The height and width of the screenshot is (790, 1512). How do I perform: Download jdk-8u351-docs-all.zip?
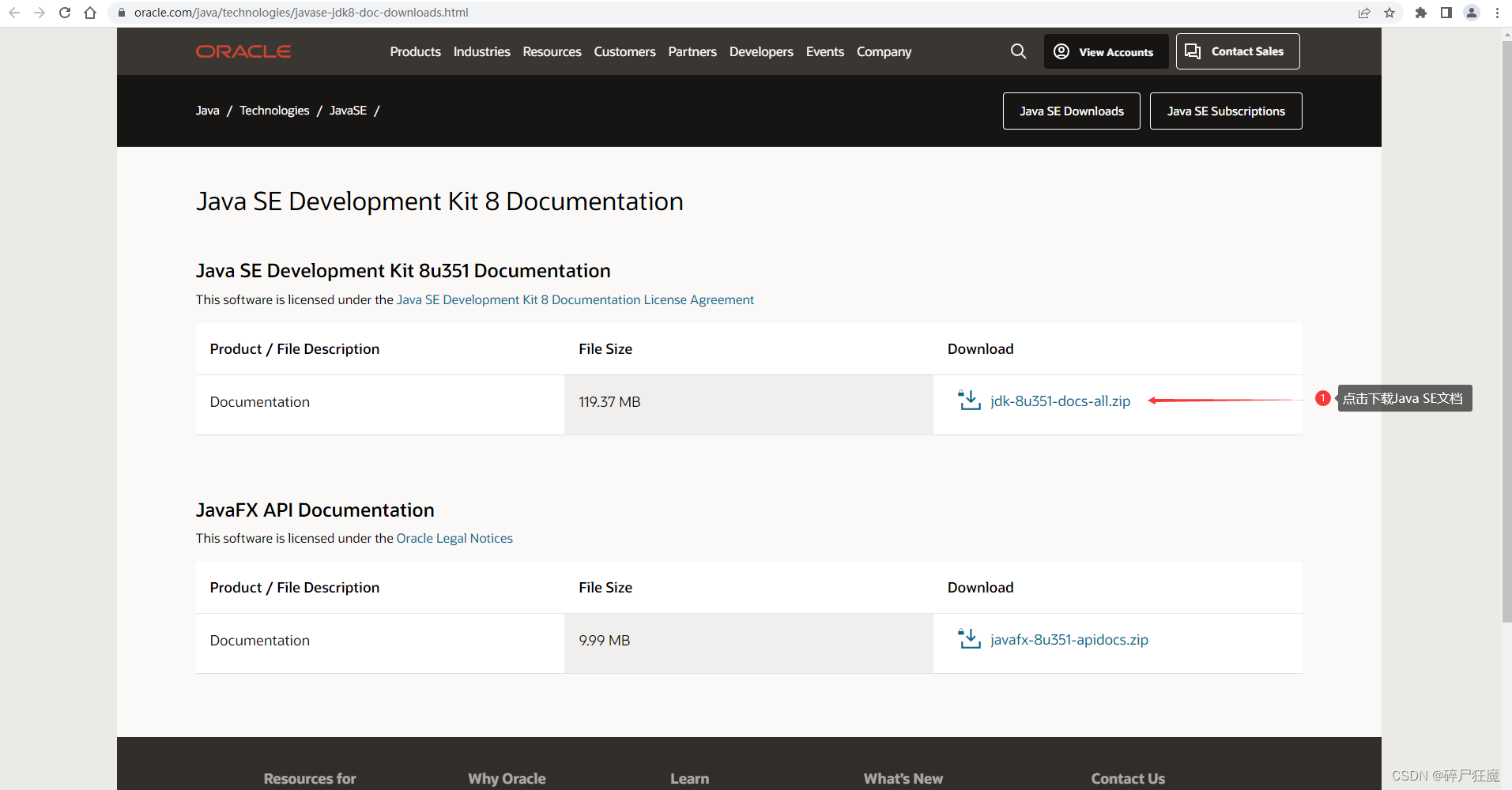click(1059, 401)
